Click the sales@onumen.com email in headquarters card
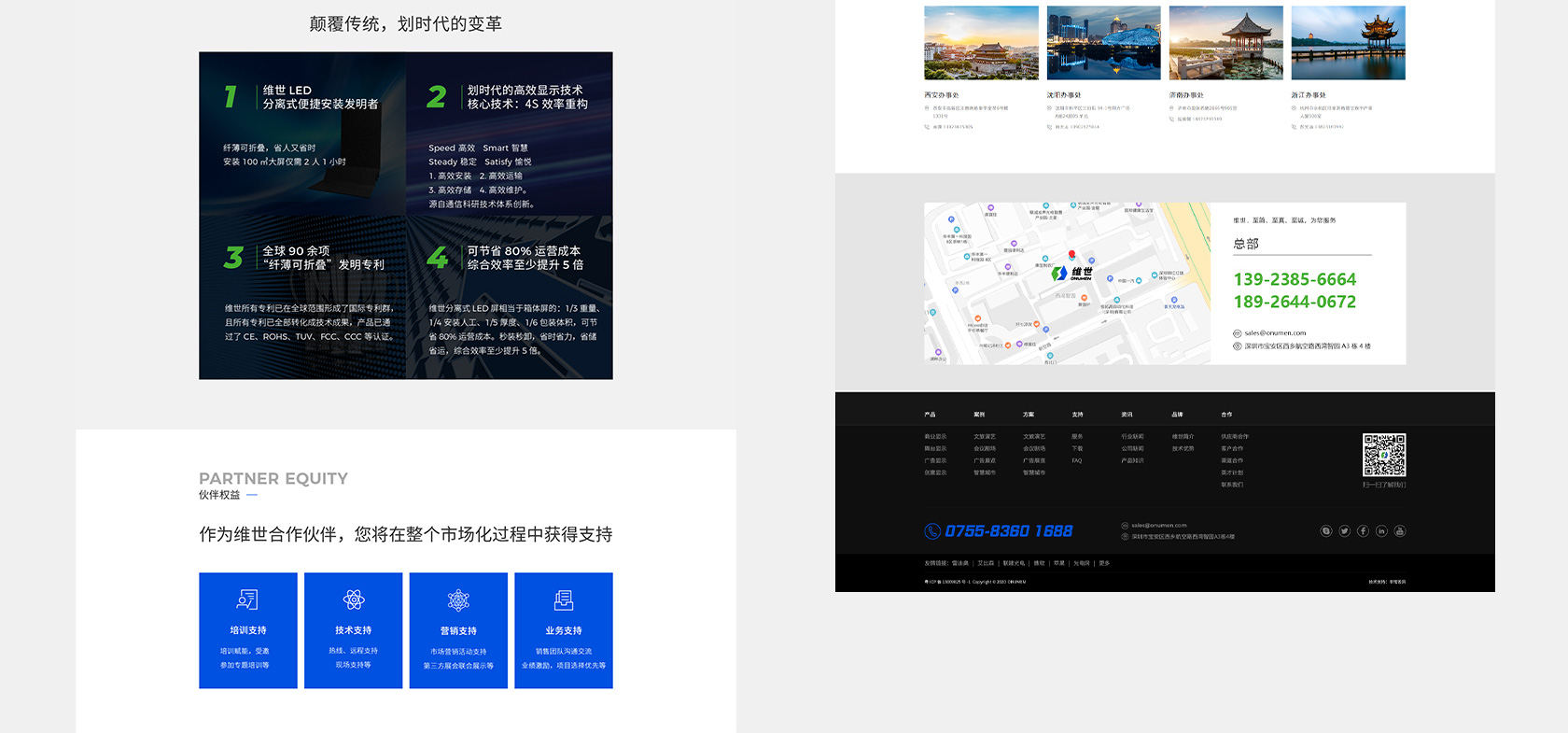 [1275, 333]
